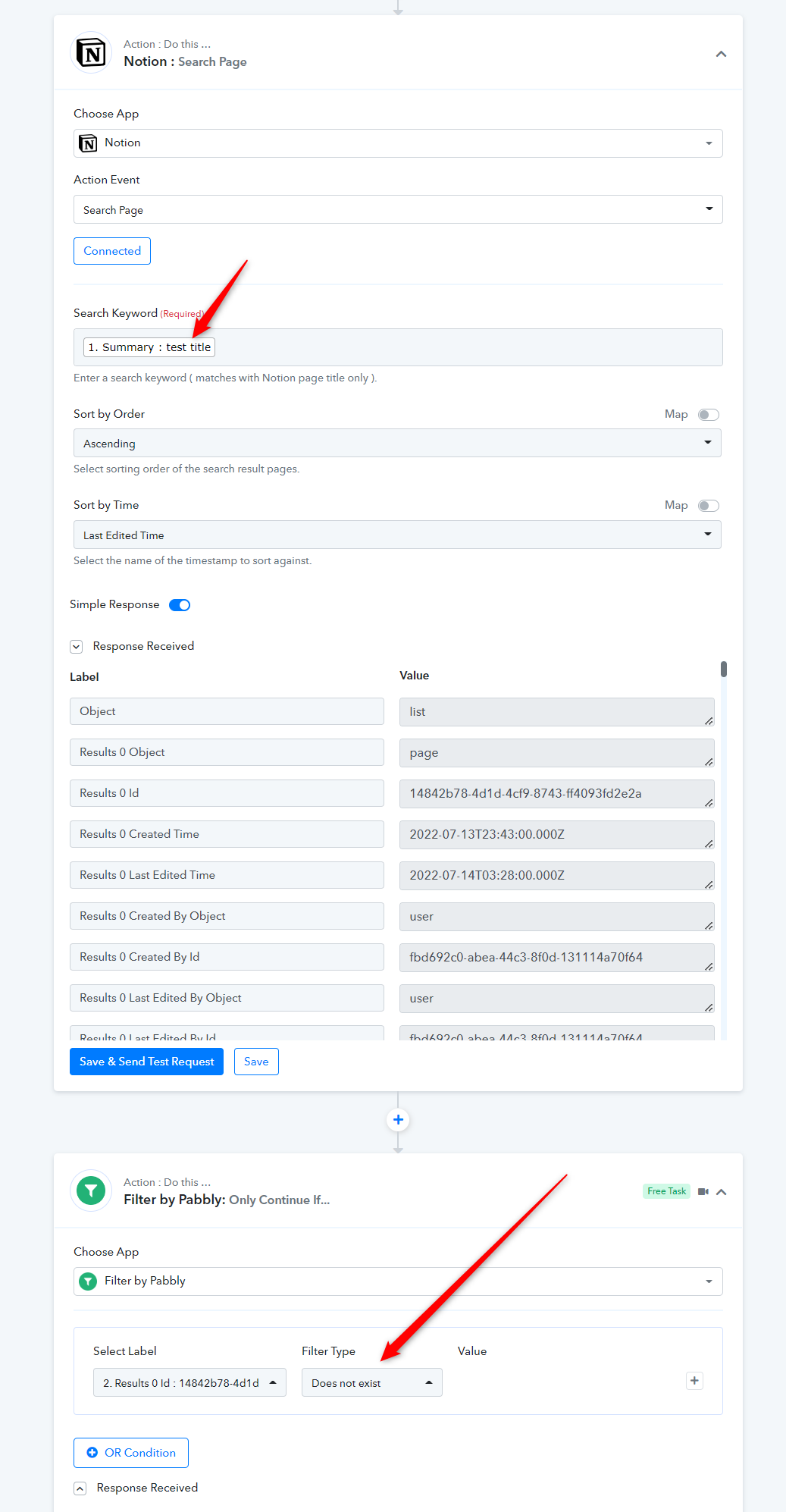The image size is (786, 1512).
Task: Open the Select Label Results 0 Id dropdown
Action: [x=189, y=1382]
